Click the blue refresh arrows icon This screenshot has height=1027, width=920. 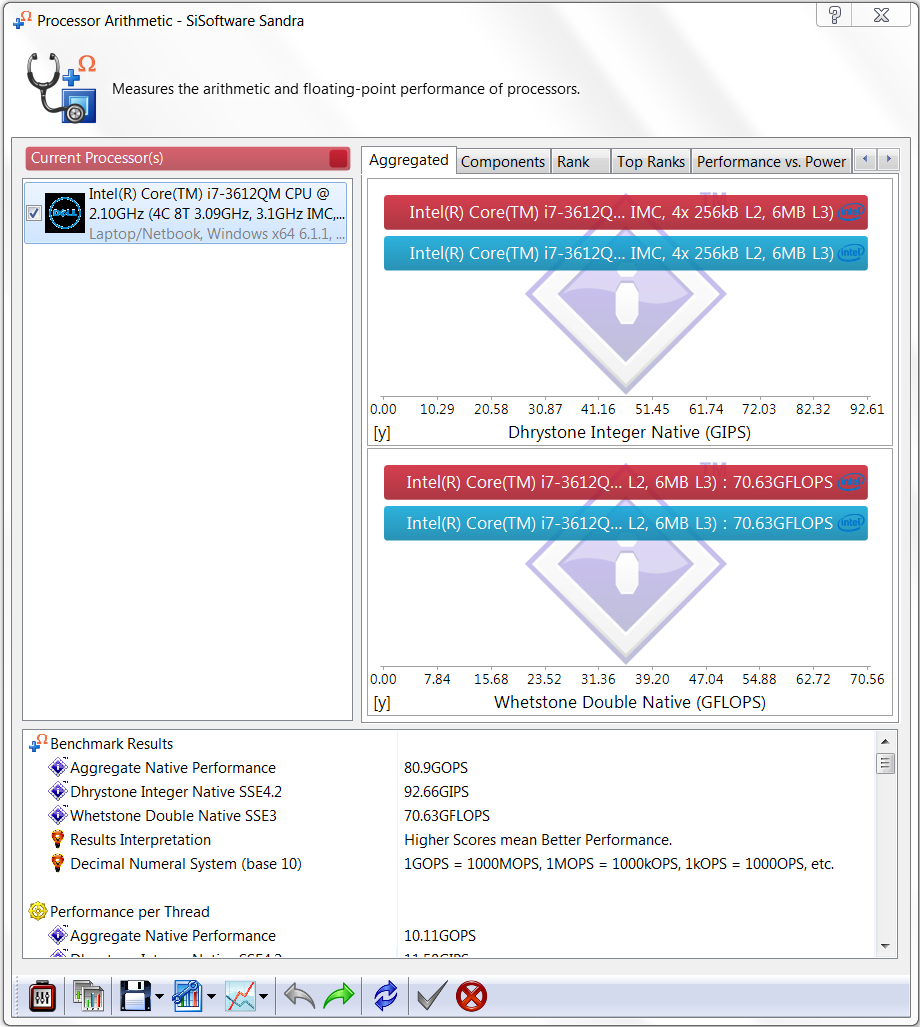tap(386, 997)
